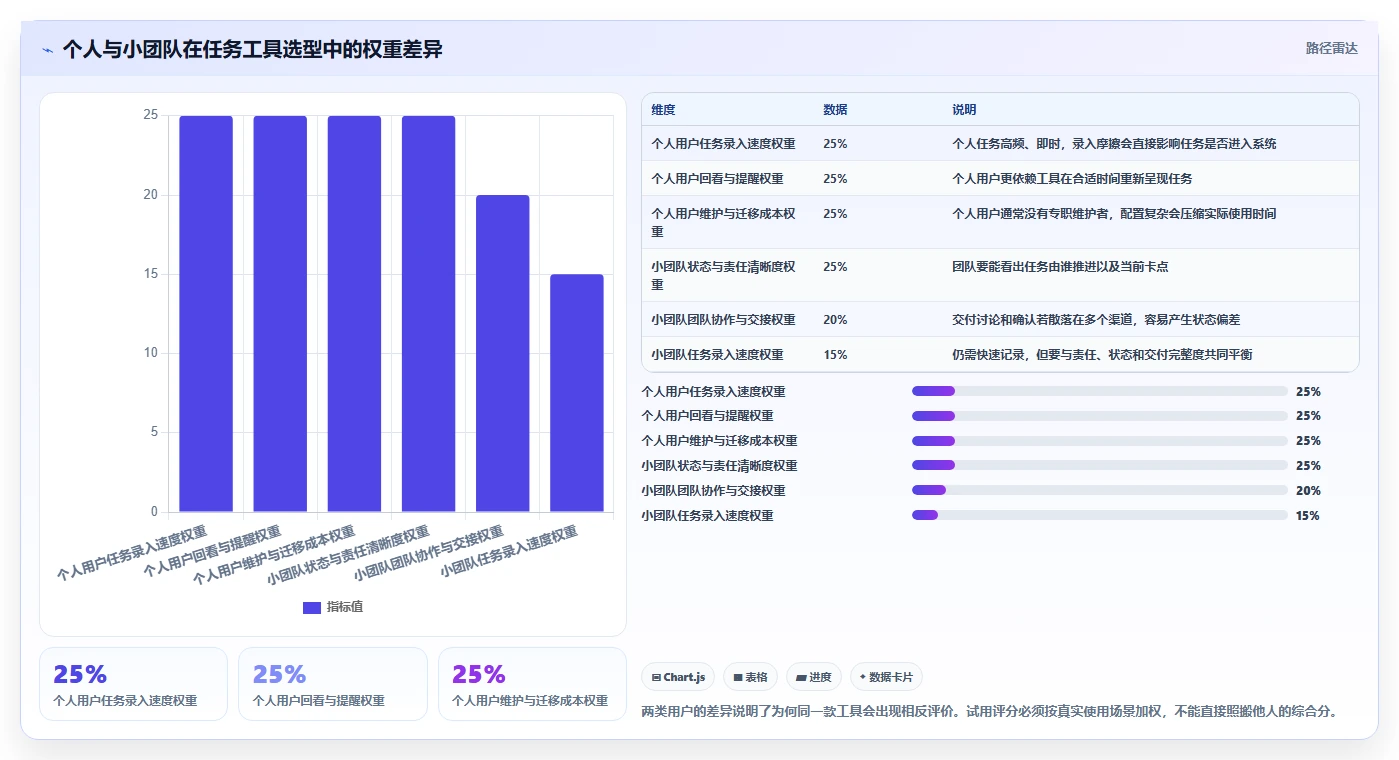Click the chart bar for 小团队状态与责任清晰度权重
This screenshot has width=1399, height=760.
[x=428, y=314]
